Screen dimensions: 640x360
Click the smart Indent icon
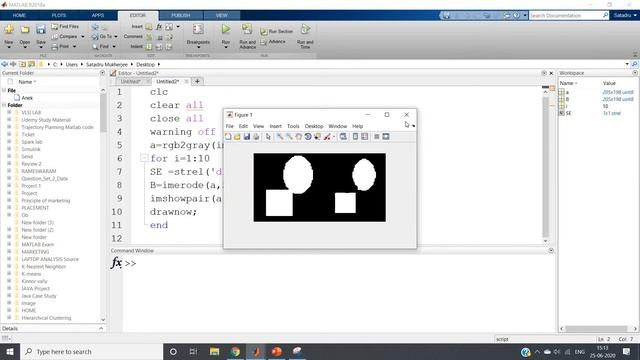coord(149,47)
